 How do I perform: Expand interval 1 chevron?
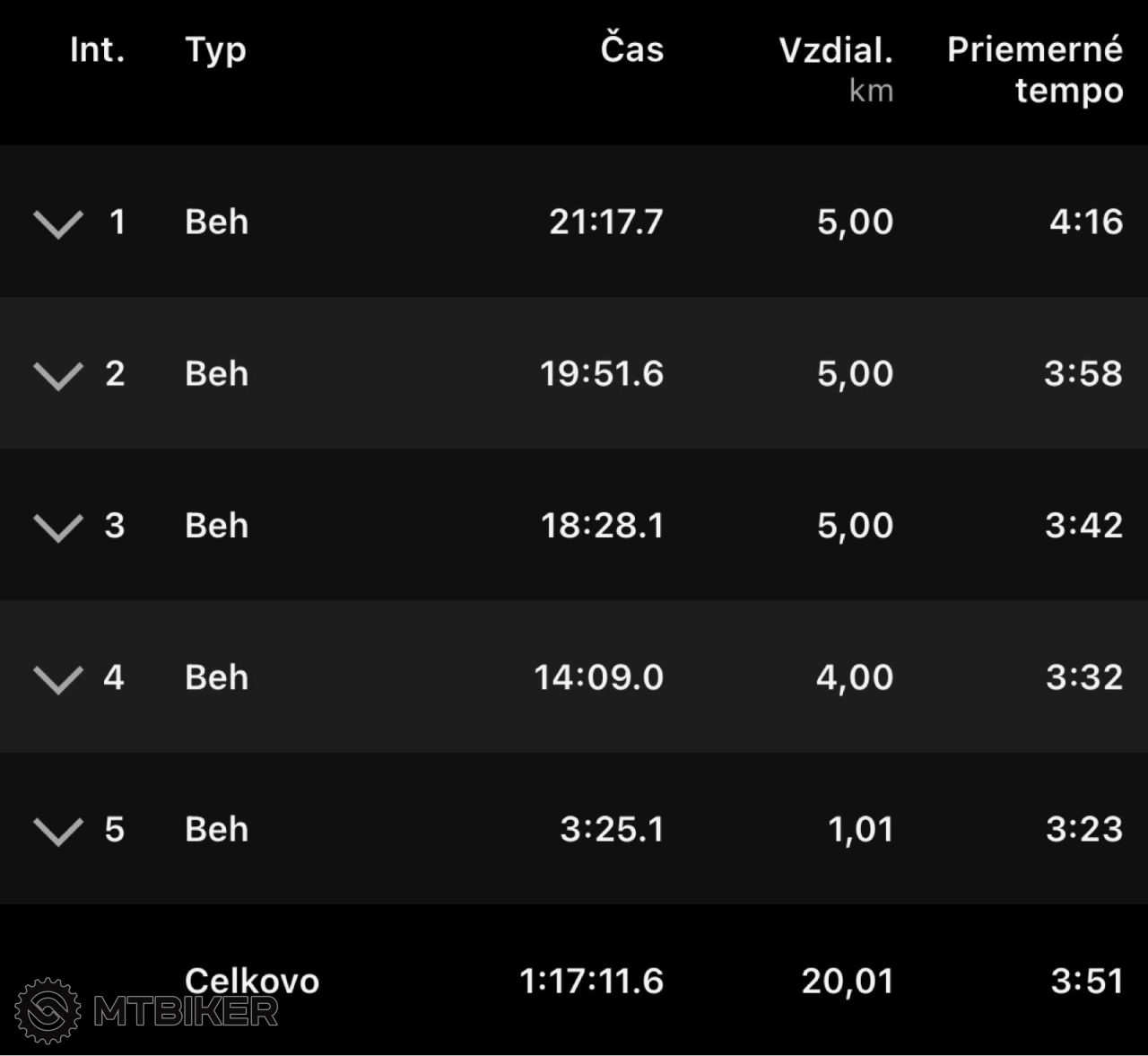pyautogui.click(x=58, y=224)
